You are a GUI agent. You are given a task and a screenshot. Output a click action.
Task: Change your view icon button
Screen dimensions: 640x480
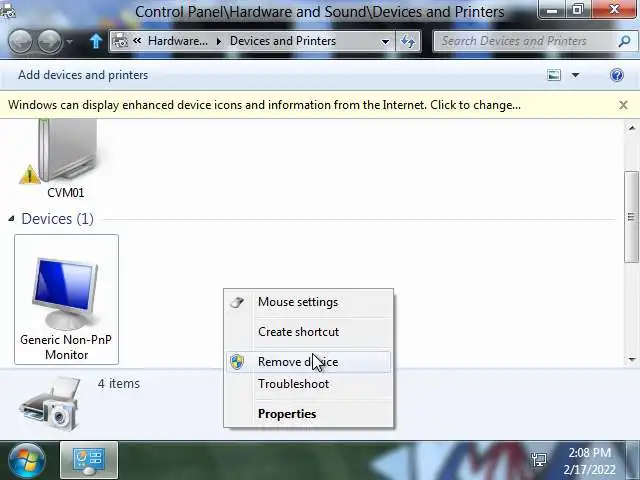click(554, 75)
